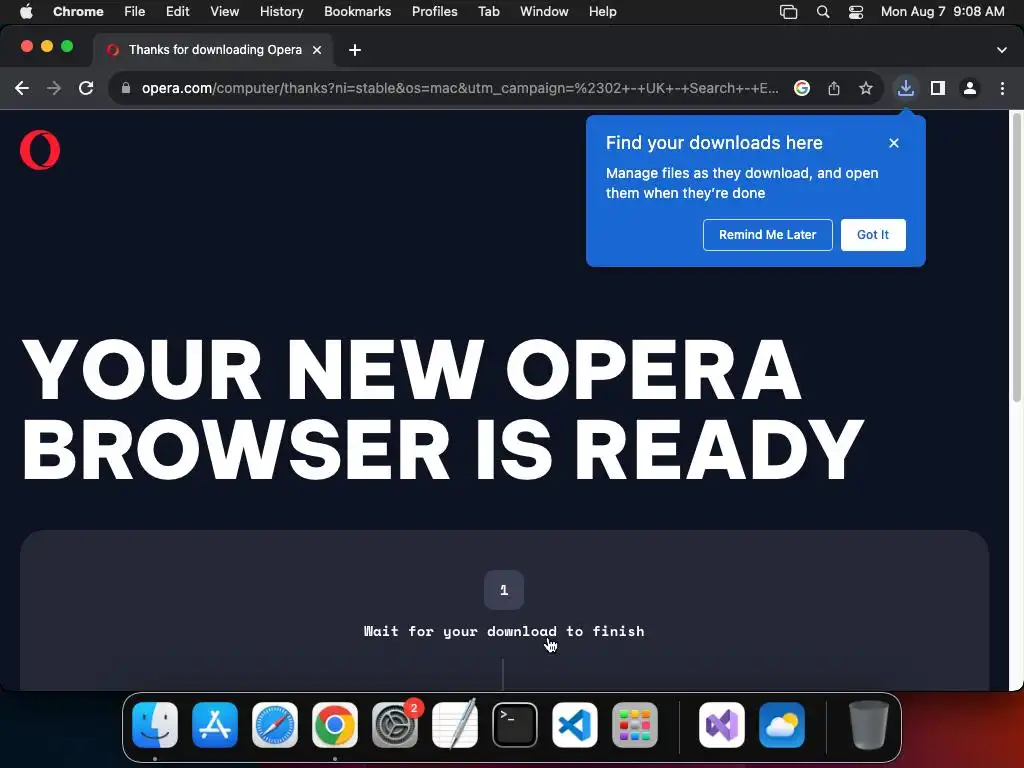
Task: Click the date and time in the menu bar
Action: coord(942,12)
